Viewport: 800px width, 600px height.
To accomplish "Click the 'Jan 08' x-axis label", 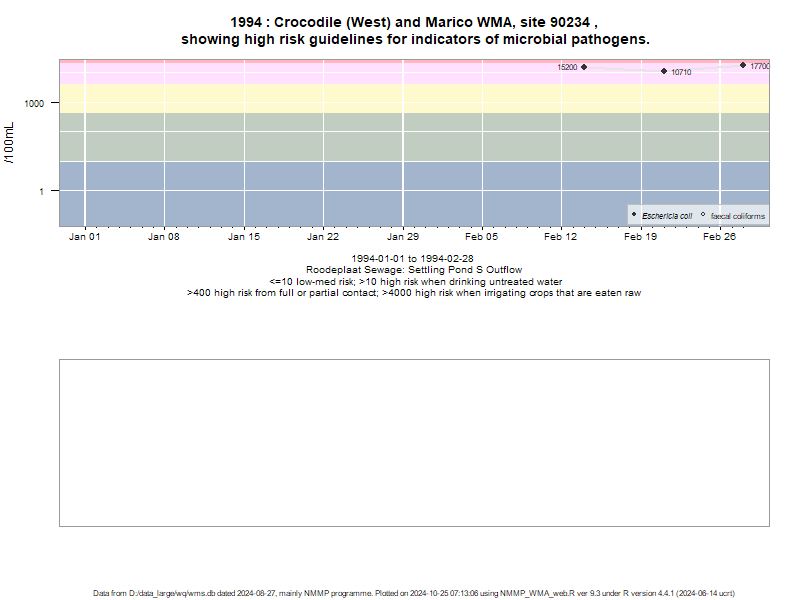I will (164, 237).
